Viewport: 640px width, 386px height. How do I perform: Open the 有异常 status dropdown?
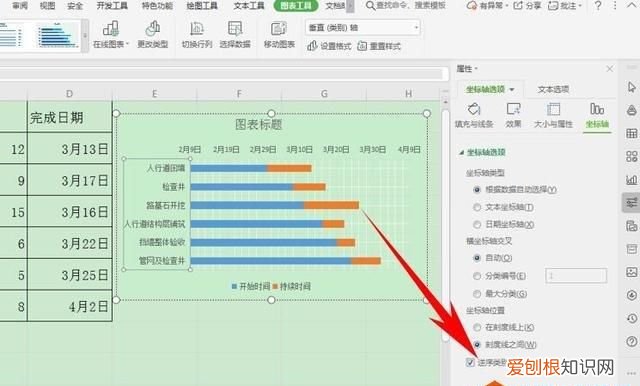pyautogui.click(x=488, y=6)
